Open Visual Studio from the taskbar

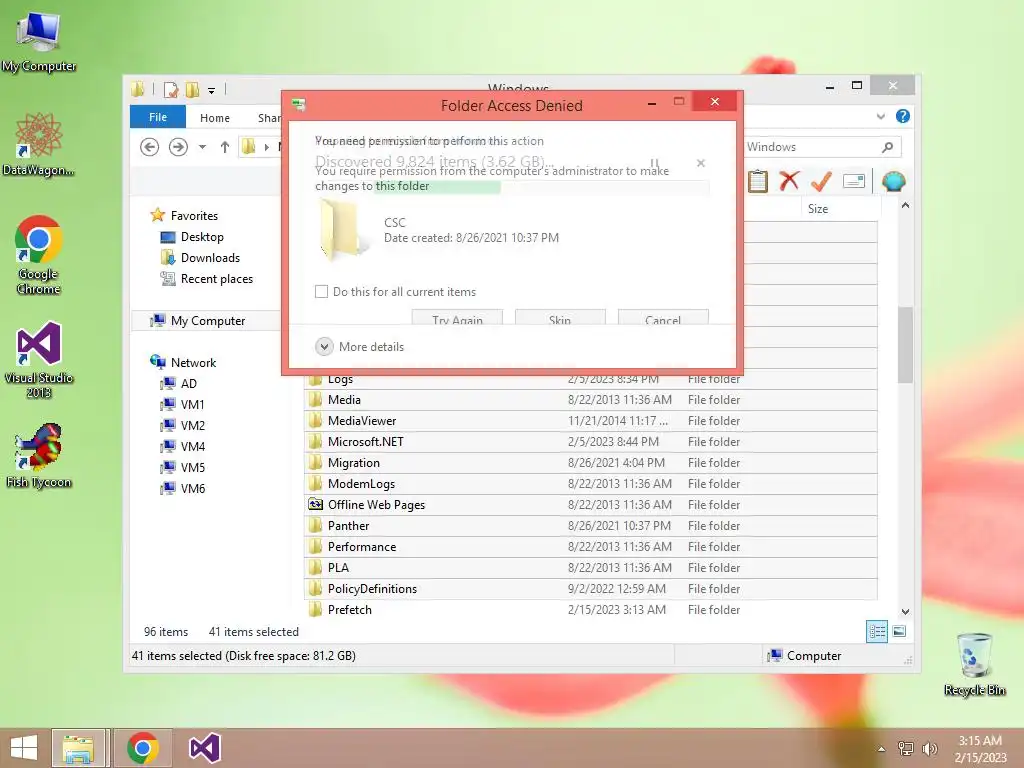click(x=204, y=748)
